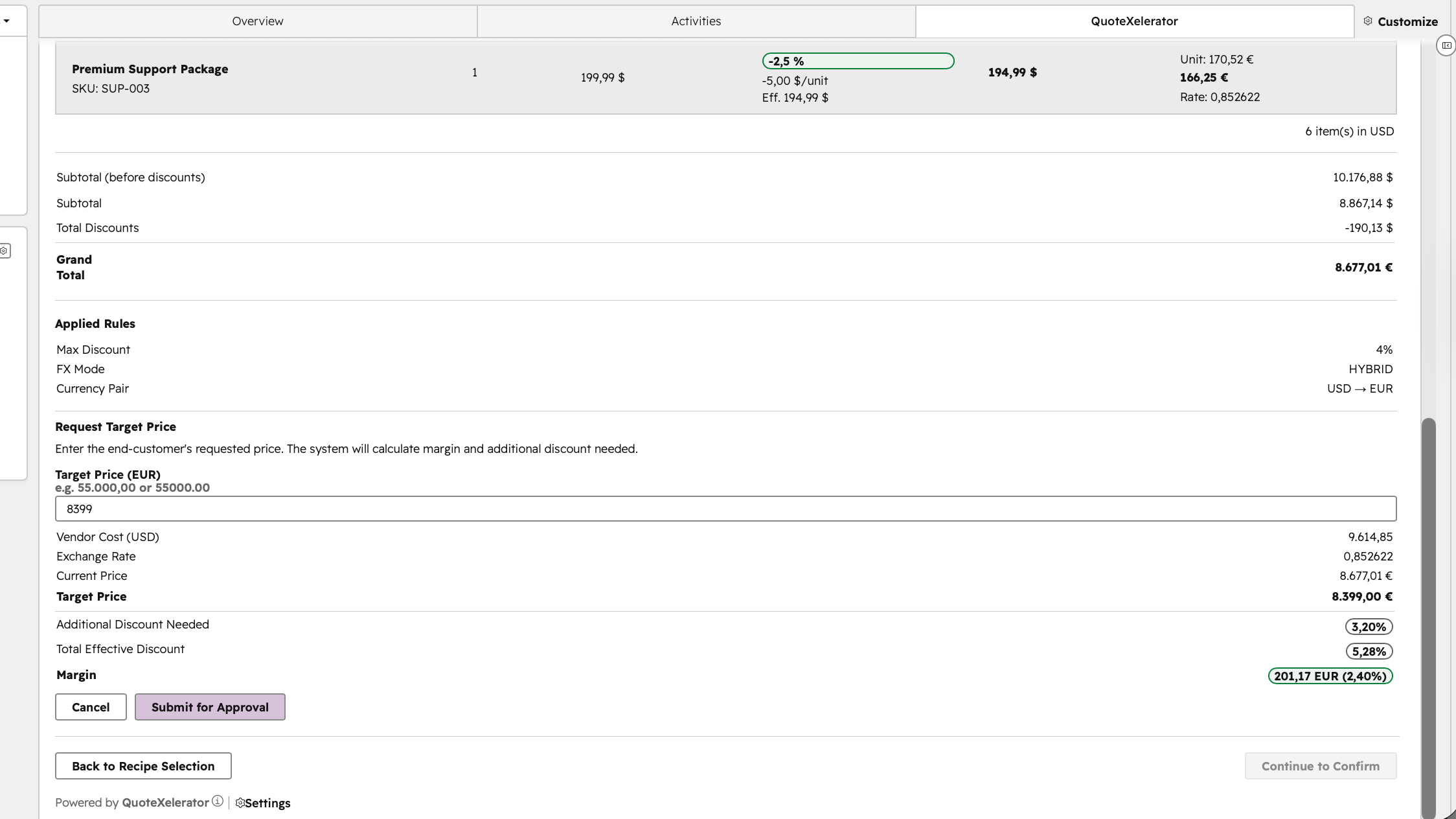The height and width of the screenshot is (819, 1456).
Task: Click the 3,20% additional discount badge
Action: (1369, 627)
